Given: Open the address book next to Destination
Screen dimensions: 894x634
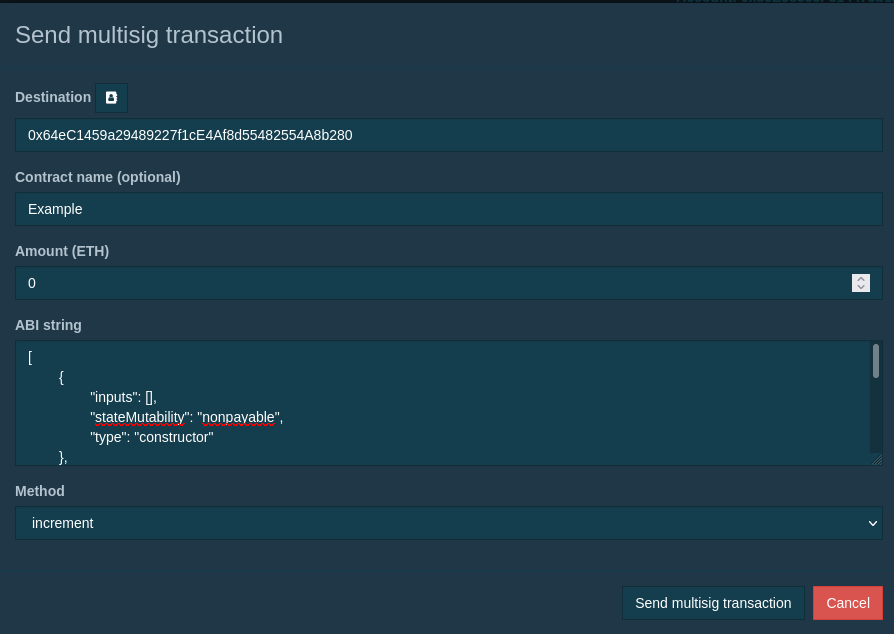Looking at the screenshot, I should [111, 97].
